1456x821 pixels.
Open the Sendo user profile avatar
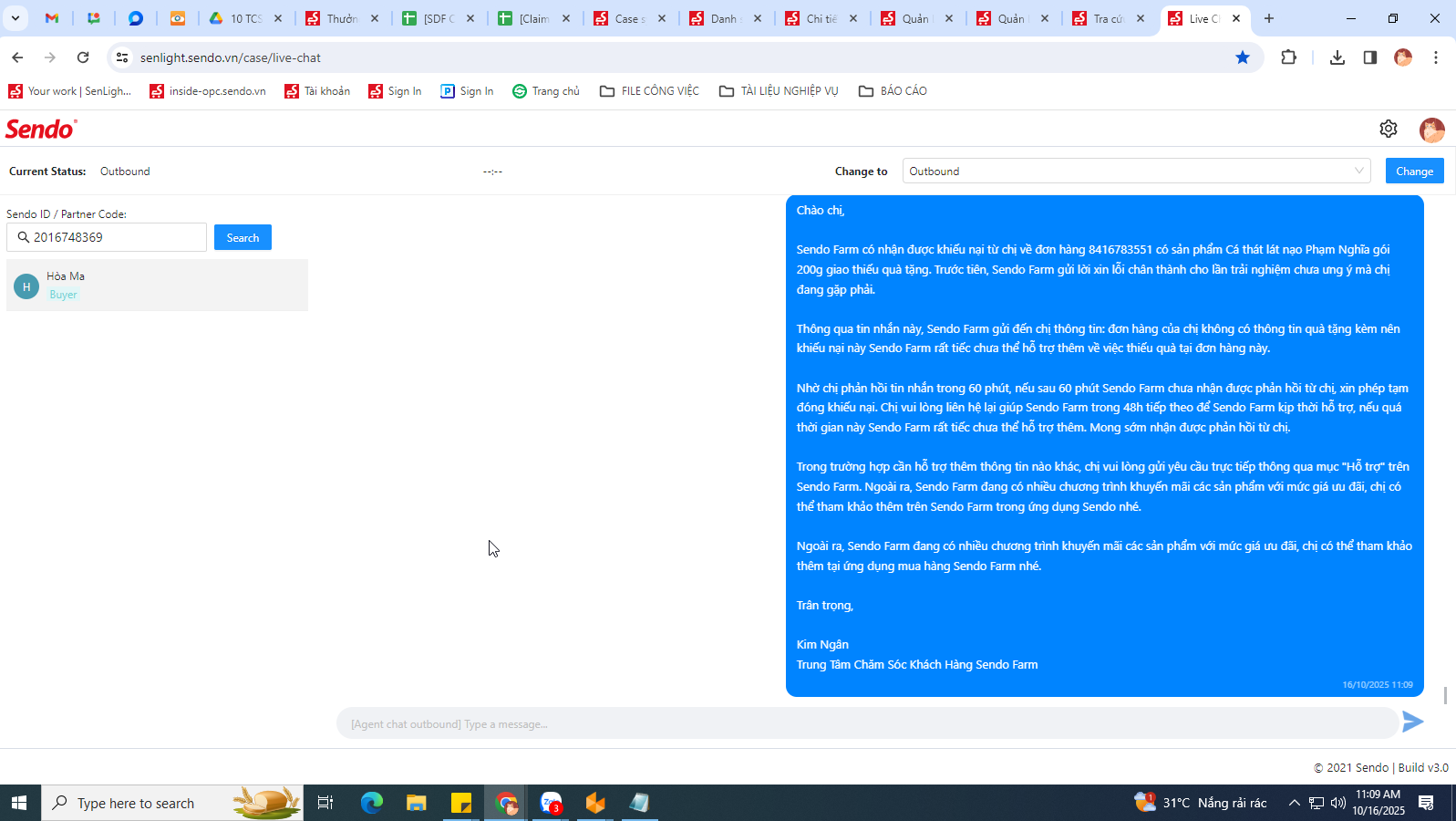[x=1431, y=130]
